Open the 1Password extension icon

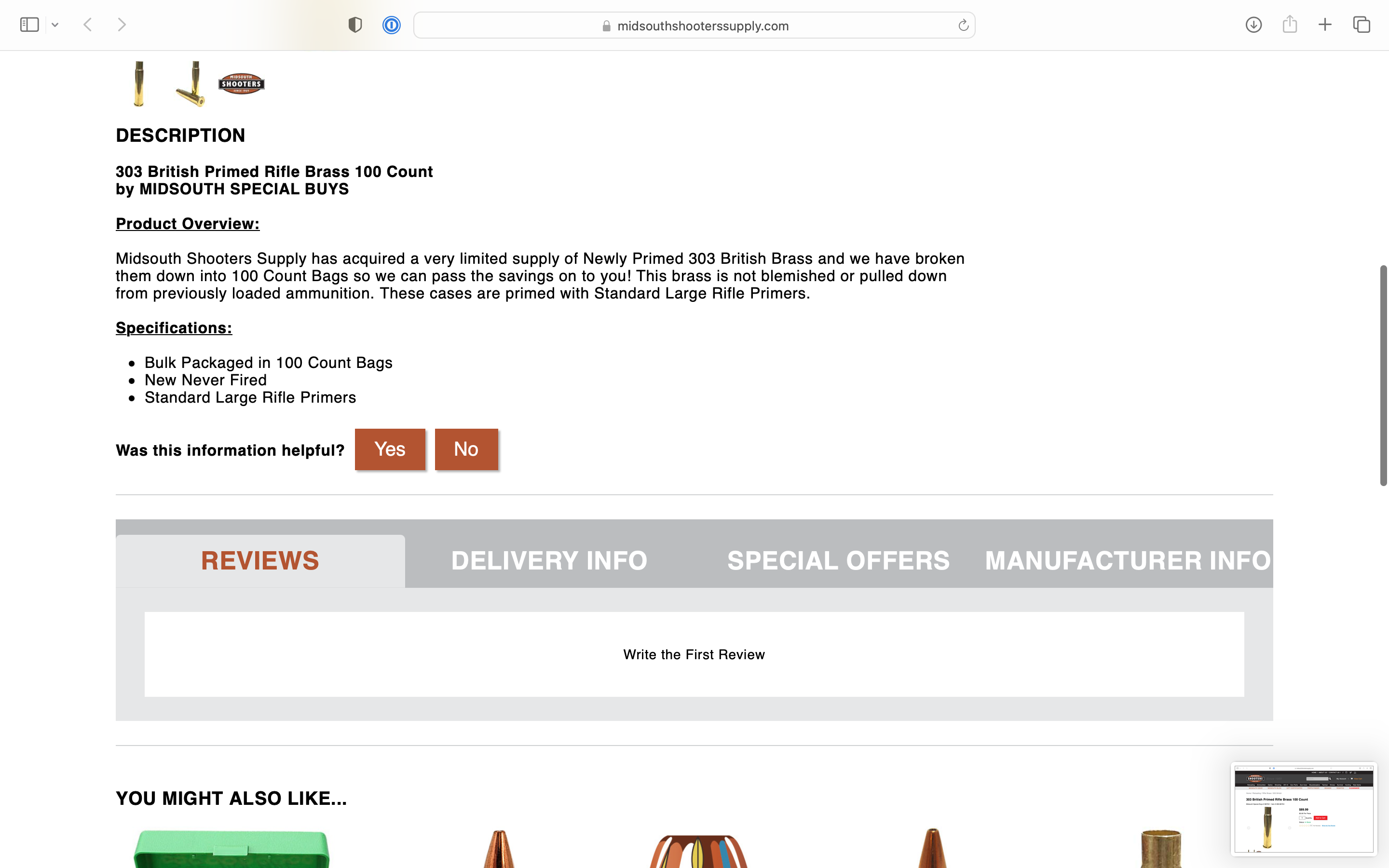pyautogui.click(x=392, y=25)
